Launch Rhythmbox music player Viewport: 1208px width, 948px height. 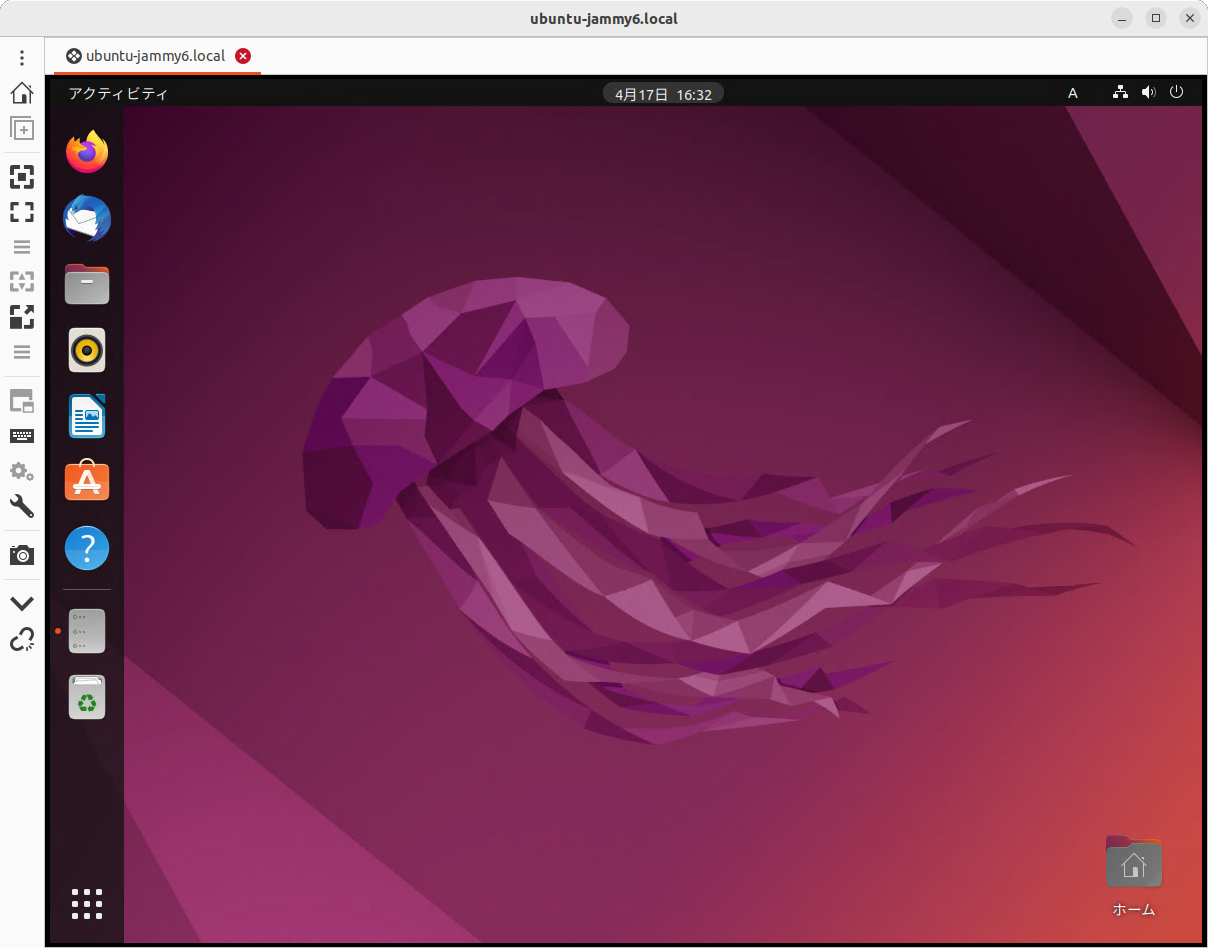click(87, 350)
